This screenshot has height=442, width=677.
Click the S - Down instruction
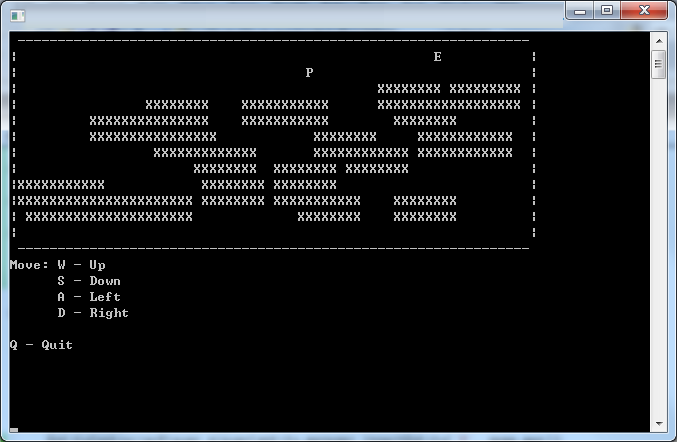pyautogui.click(x=89, y=281)
